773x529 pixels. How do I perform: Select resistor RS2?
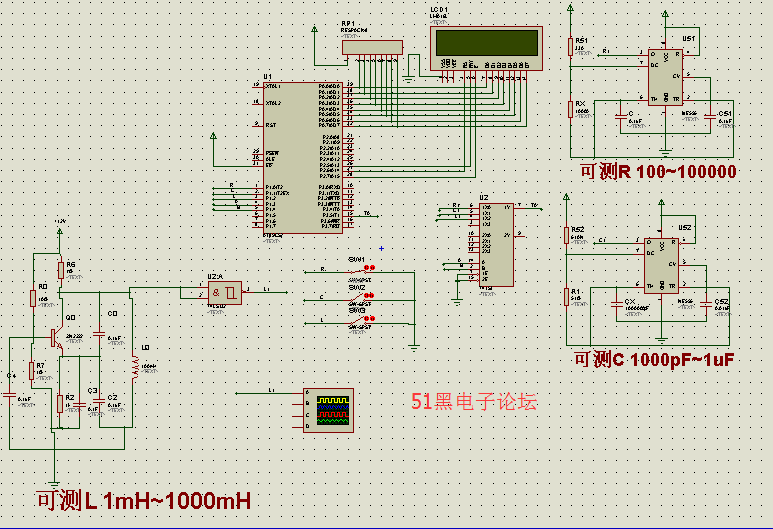click(566, 235)
